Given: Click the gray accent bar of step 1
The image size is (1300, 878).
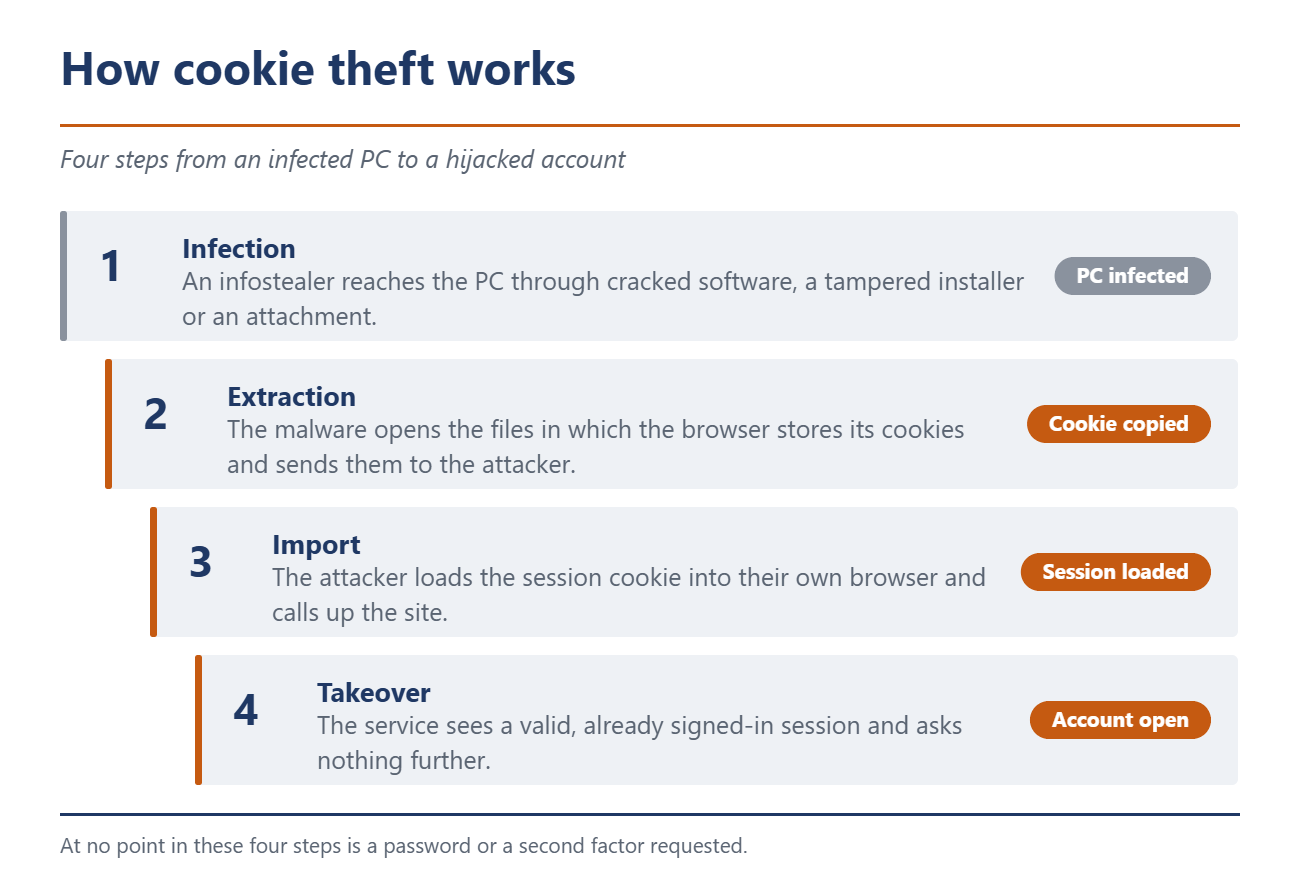Looking at the screenshot, I should pyautogui.click(x=63, y=276).
